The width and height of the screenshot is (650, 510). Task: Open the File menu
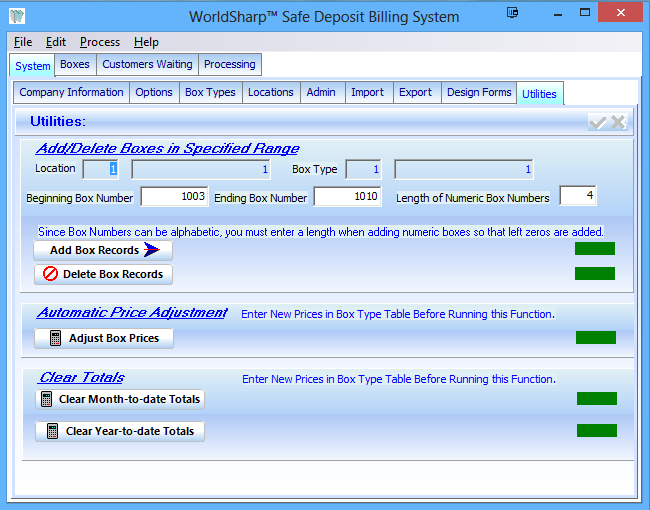(x=23, y=42)
